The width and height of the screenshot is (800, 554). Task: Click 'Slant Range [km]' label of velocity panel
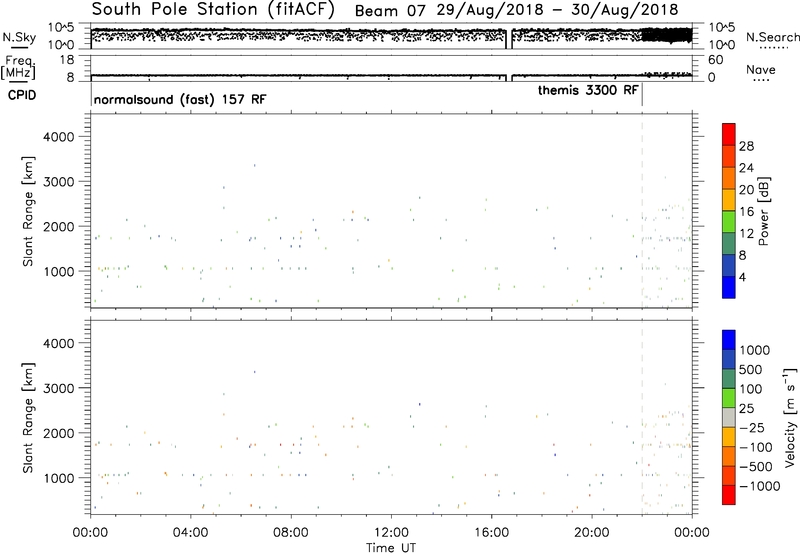click(x=28, y=418)
